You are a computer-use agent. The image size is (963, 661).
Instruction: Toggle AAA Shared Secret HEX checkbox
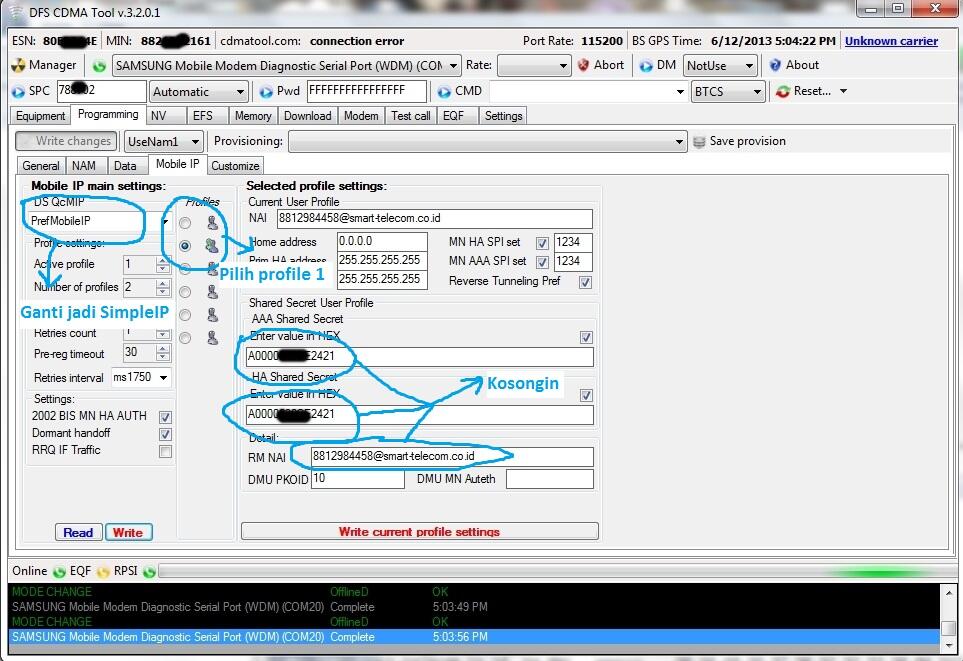(586, 337)
